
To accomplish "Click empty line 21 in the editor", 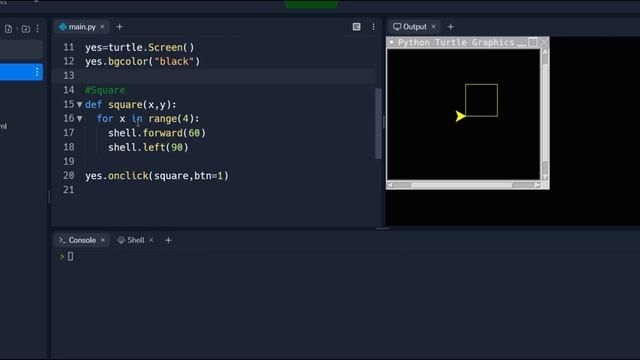I will pyautogui.click(x=229, y=190).
